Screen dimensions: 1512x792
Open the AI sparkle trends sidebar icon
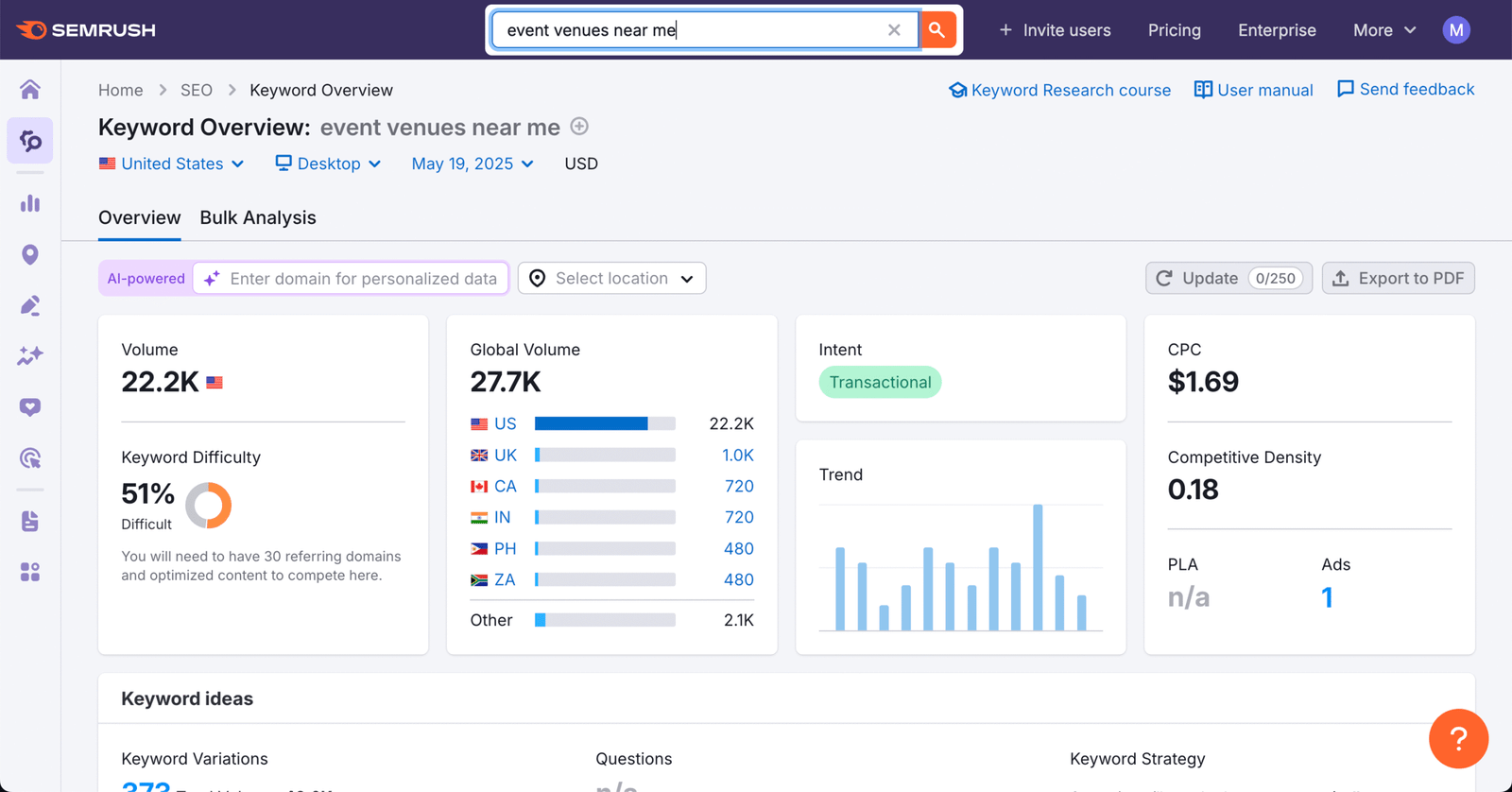(x=30, y=356)
